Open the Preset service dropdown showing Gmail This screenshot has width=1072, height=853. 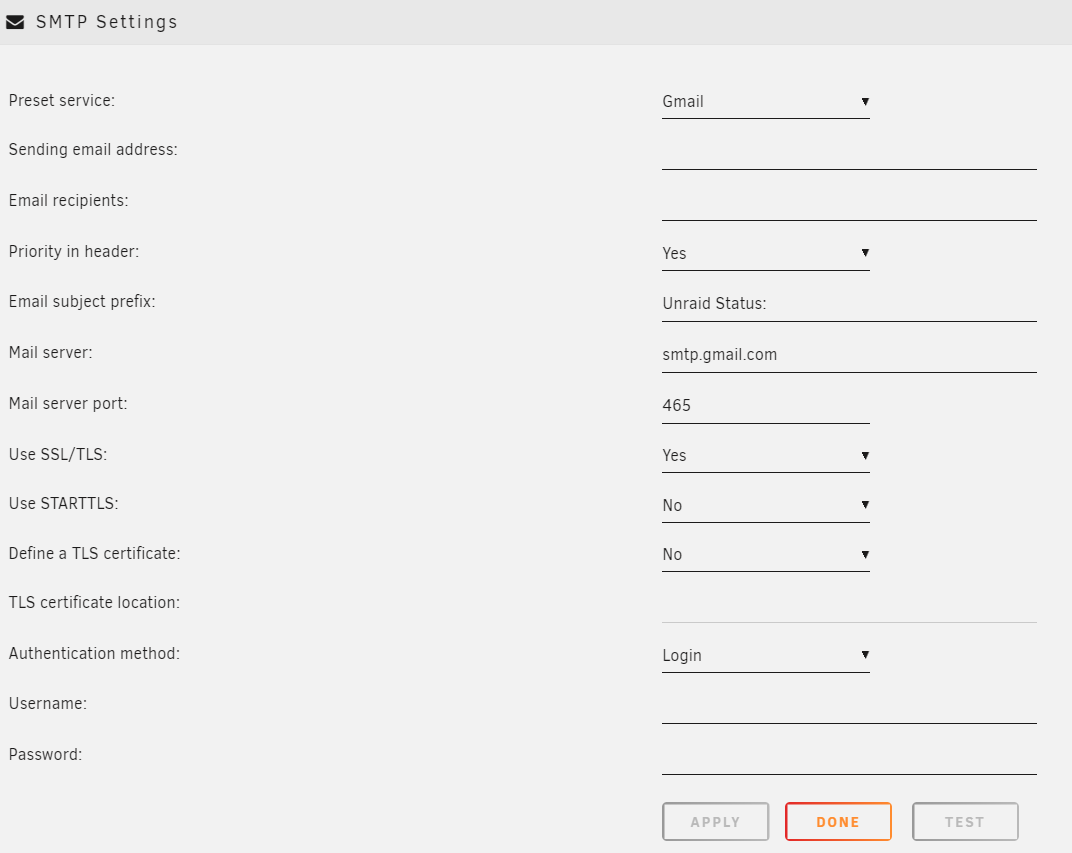pyautogui.click(x=766, y=102)
